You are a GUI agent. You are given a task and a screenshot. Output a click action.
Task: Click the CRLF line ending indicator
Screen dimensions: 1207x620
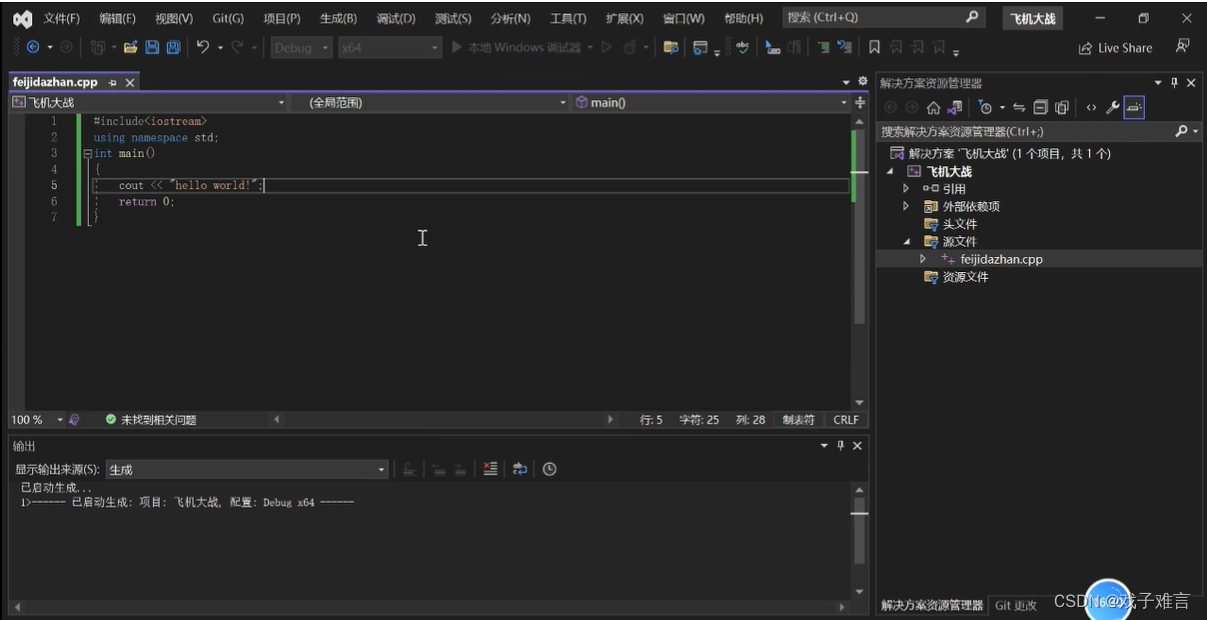[x=846, y=420]
